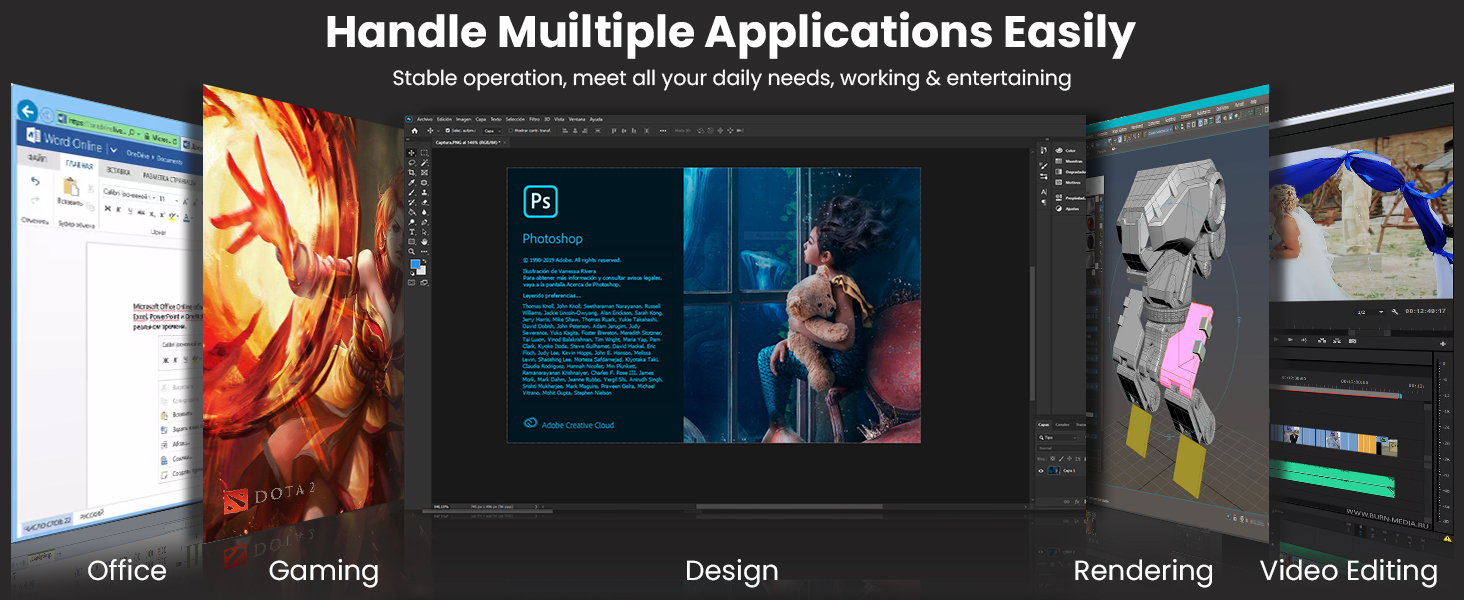Select the Crop tool
Viewport: 1464px width, 600px height.
412,173
